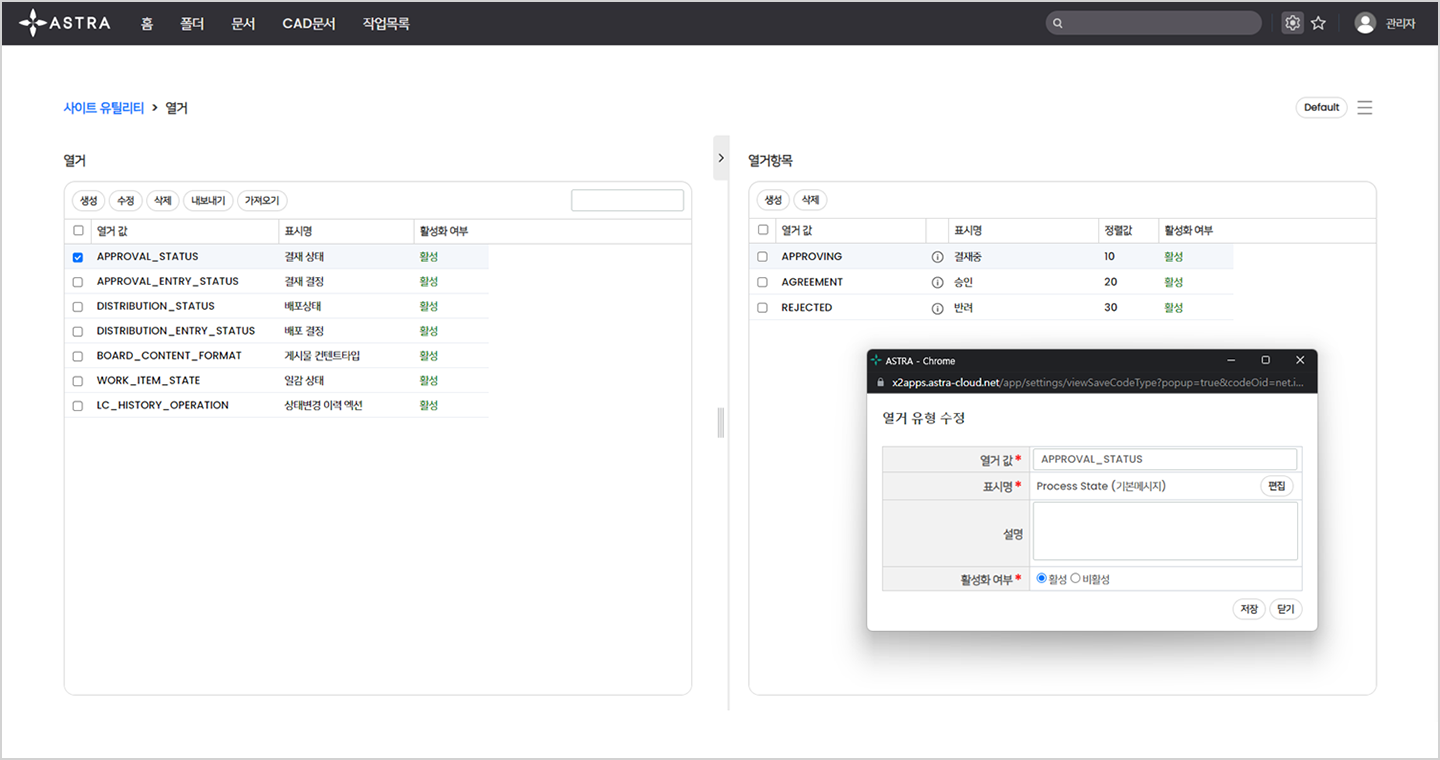Screen dimensions: 1440x760
Task: Open the 관리자 user avatar icon
Action: 1365,23
